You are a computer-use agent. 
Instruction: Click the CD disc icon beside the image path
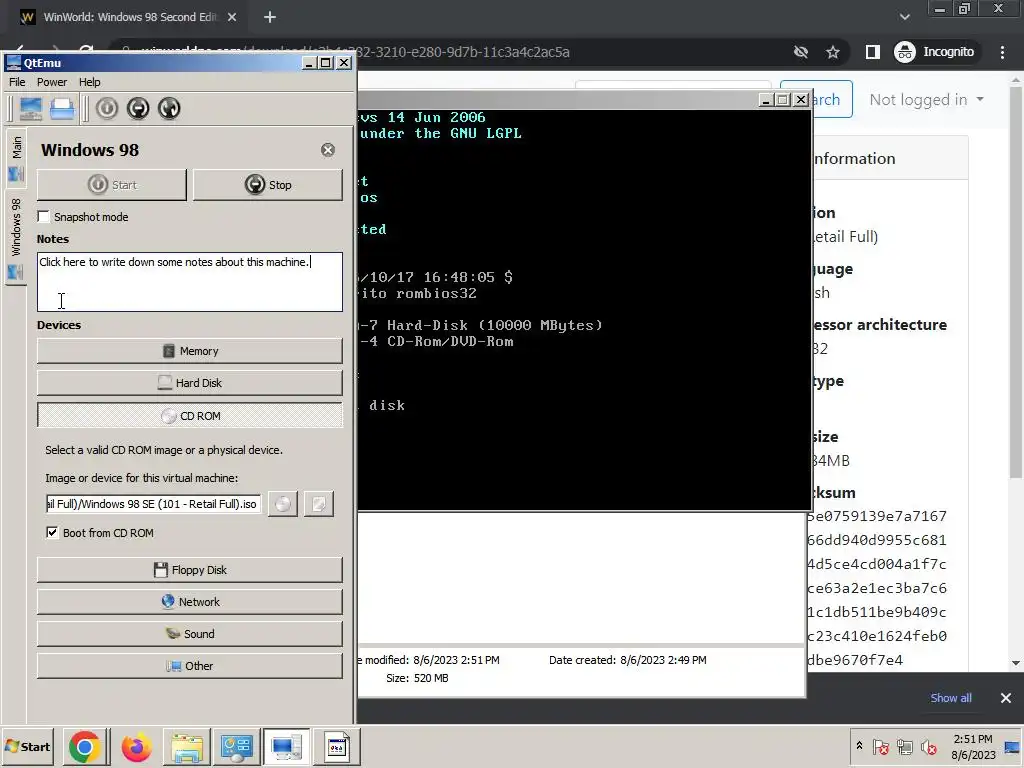283,504
